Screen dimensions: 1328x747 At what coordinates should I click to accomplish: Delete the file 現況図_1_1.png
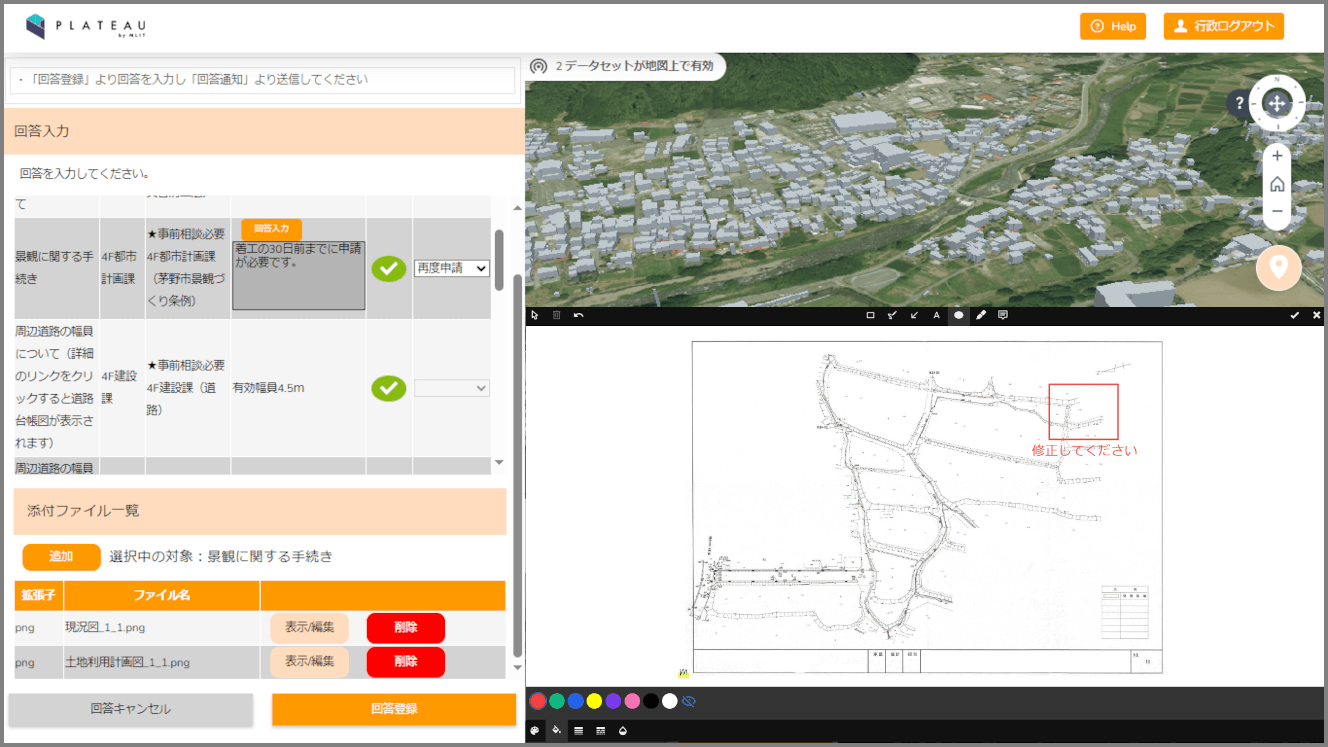click(406, 628)
